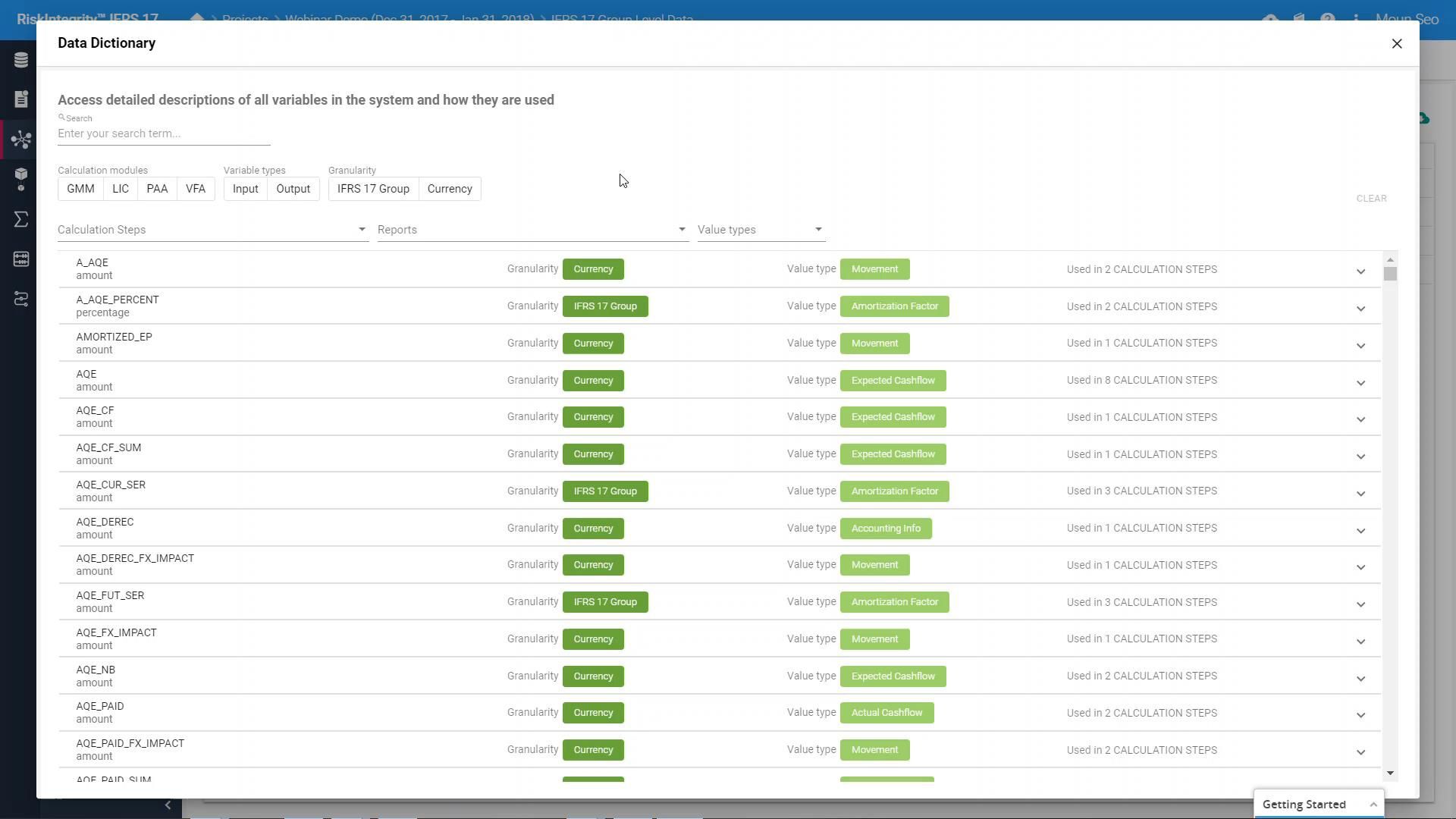Select the network graph sidebar icon
The width and height of the screenshot is (1456, 819).
point(20,140)
